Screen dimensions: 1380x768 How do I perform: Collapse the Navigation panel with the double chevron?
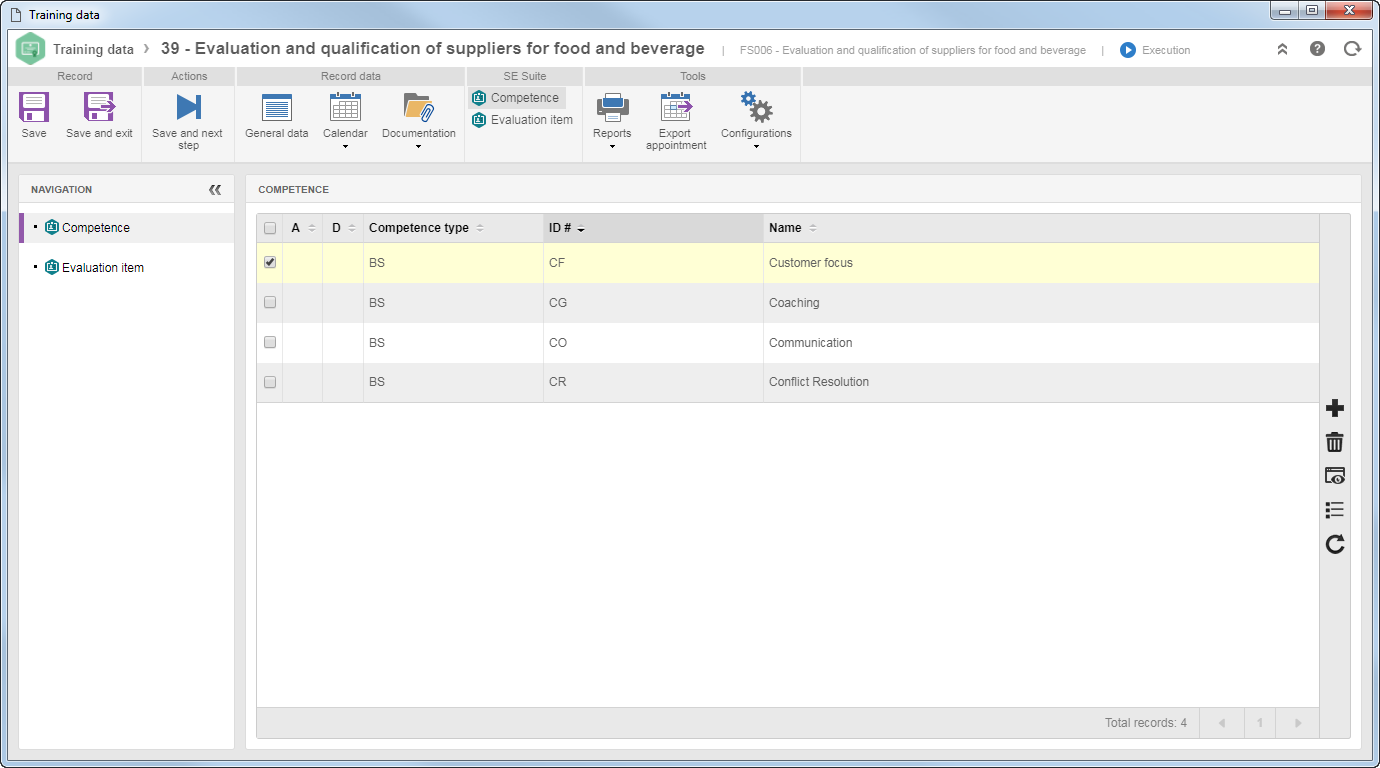215,189
